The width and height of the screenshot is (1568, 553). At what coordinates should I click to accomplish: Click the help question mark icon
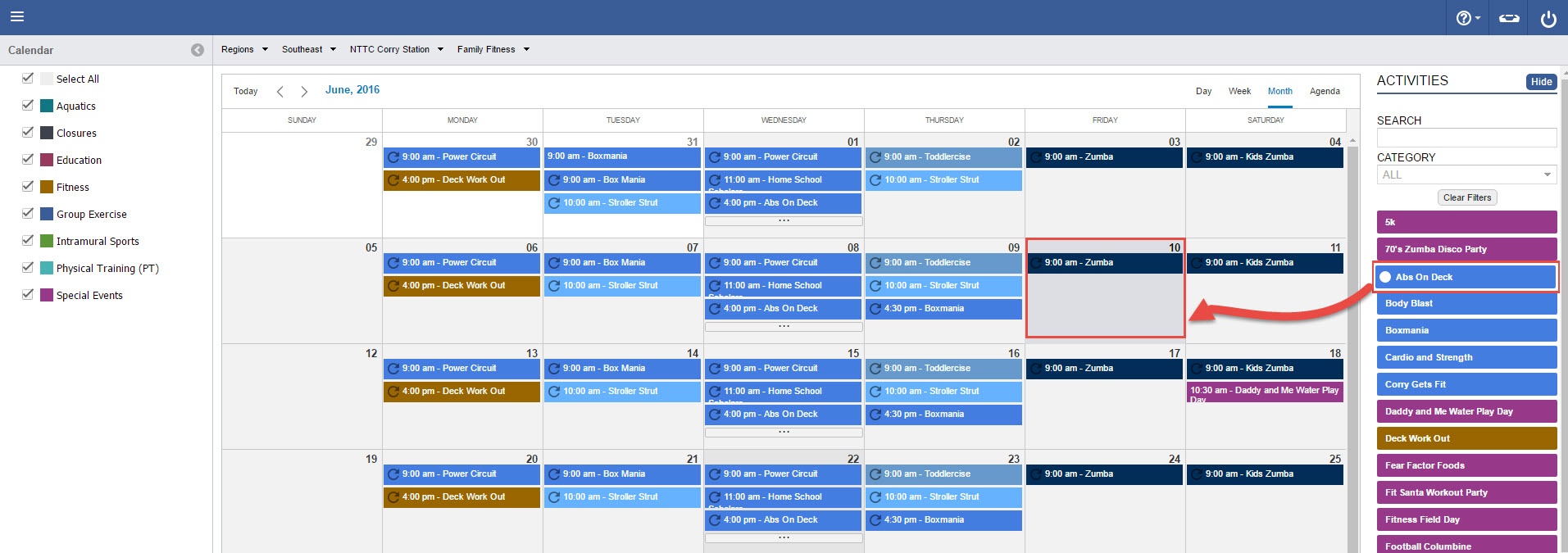point(1466,18)
